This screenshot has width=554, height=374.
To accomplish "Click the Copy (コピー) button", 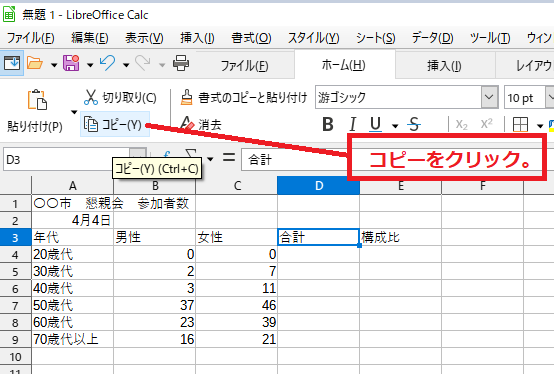I will tap(115, 124).
